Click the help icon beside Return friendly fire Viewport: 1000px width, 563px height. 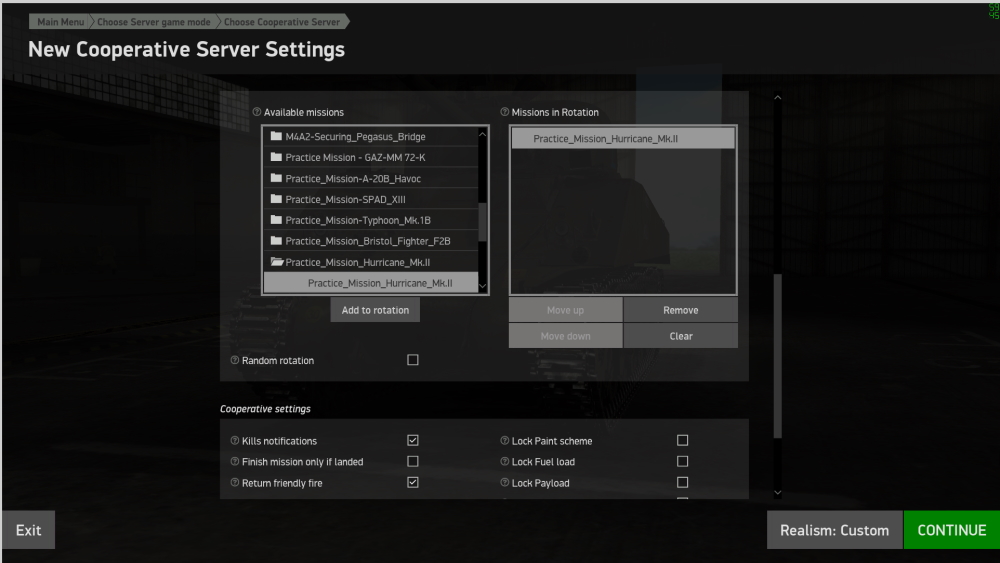pyautogui.click(x=235, y=483)
